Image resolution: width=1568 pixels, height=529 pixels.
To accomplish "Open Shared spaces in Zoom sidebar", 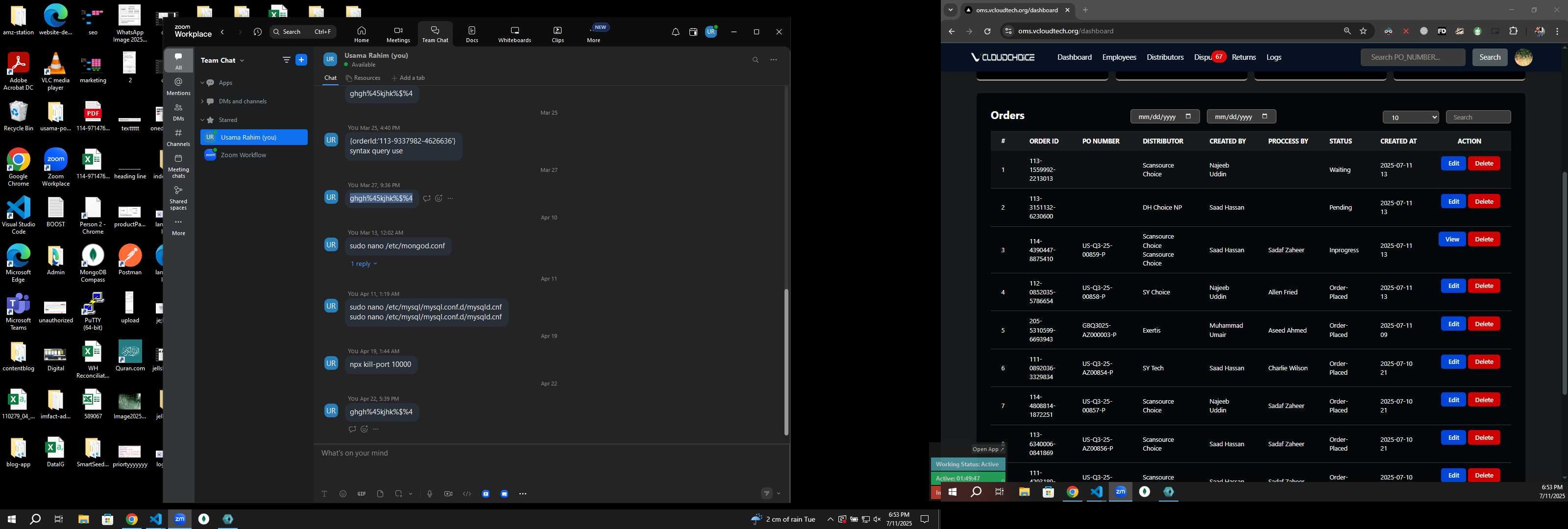I will coord(178,198).
